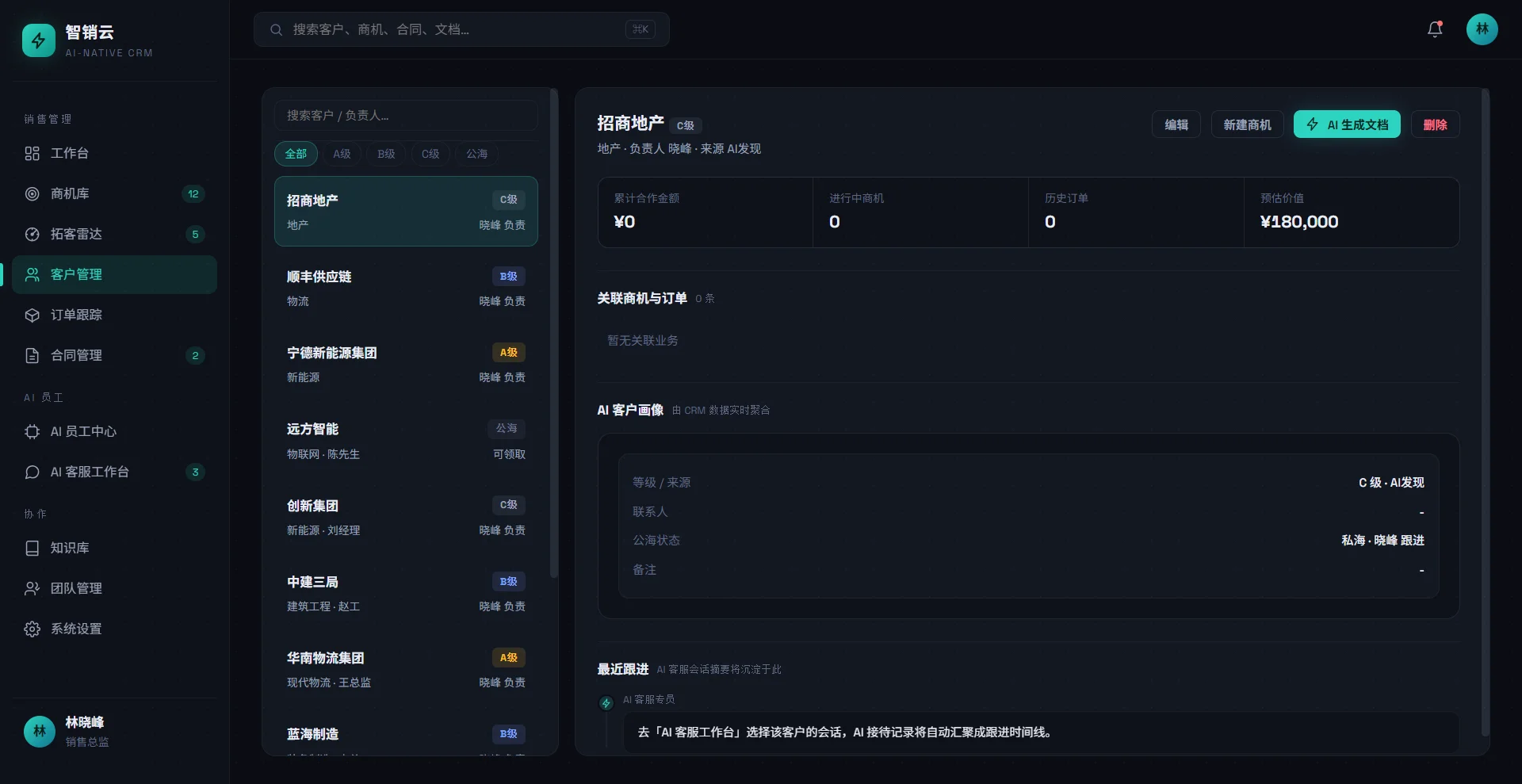The image size is (1522, 784).
Task: Click the 智销云 lightning logo icon
Action: click(39, 40)
